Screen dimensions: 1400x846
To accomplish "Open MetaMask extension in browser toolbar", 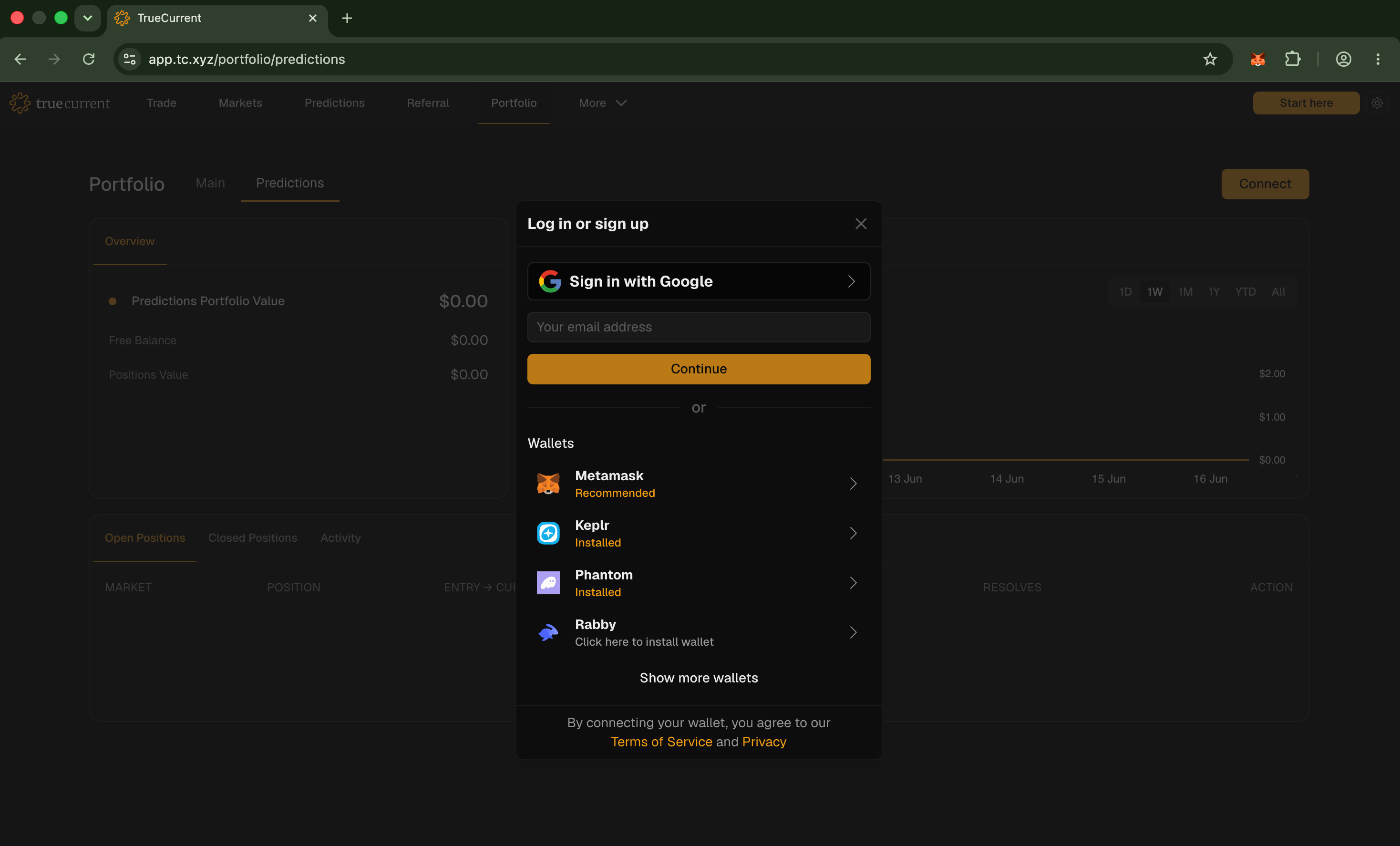I will pyautogui.click(x=1257, y=59).
